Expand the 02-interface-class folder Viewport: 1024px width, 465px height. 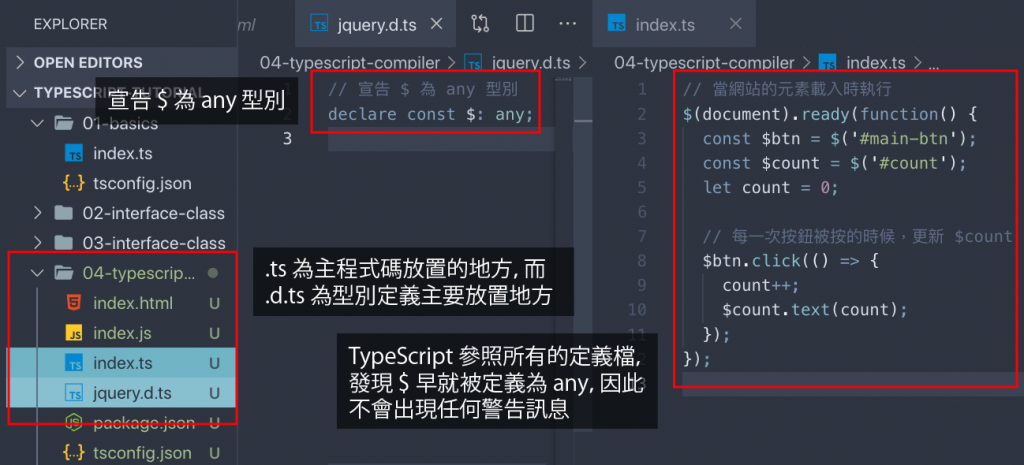coord(39,213)
